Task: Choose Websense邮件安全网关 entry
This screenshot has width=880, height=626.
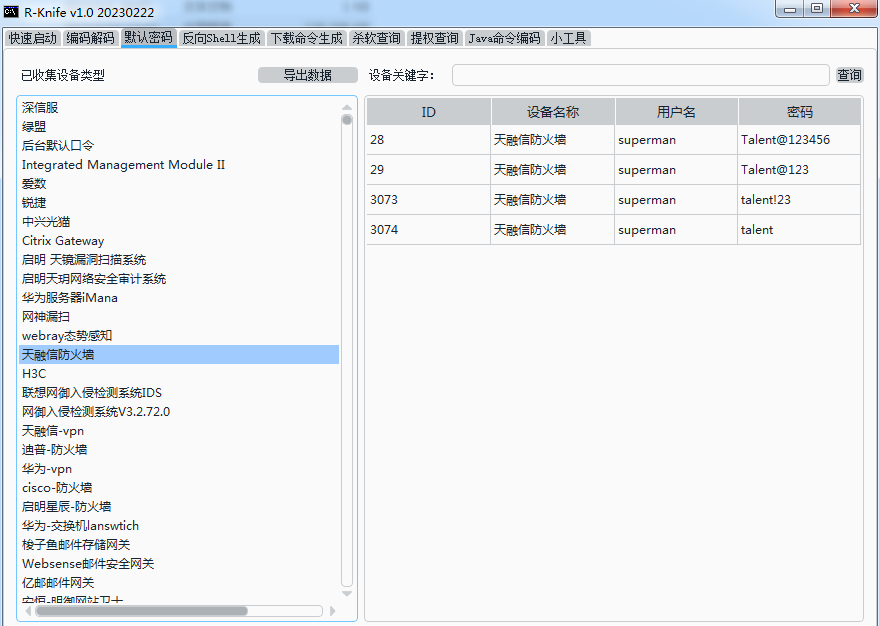Action: pos(178,564)
